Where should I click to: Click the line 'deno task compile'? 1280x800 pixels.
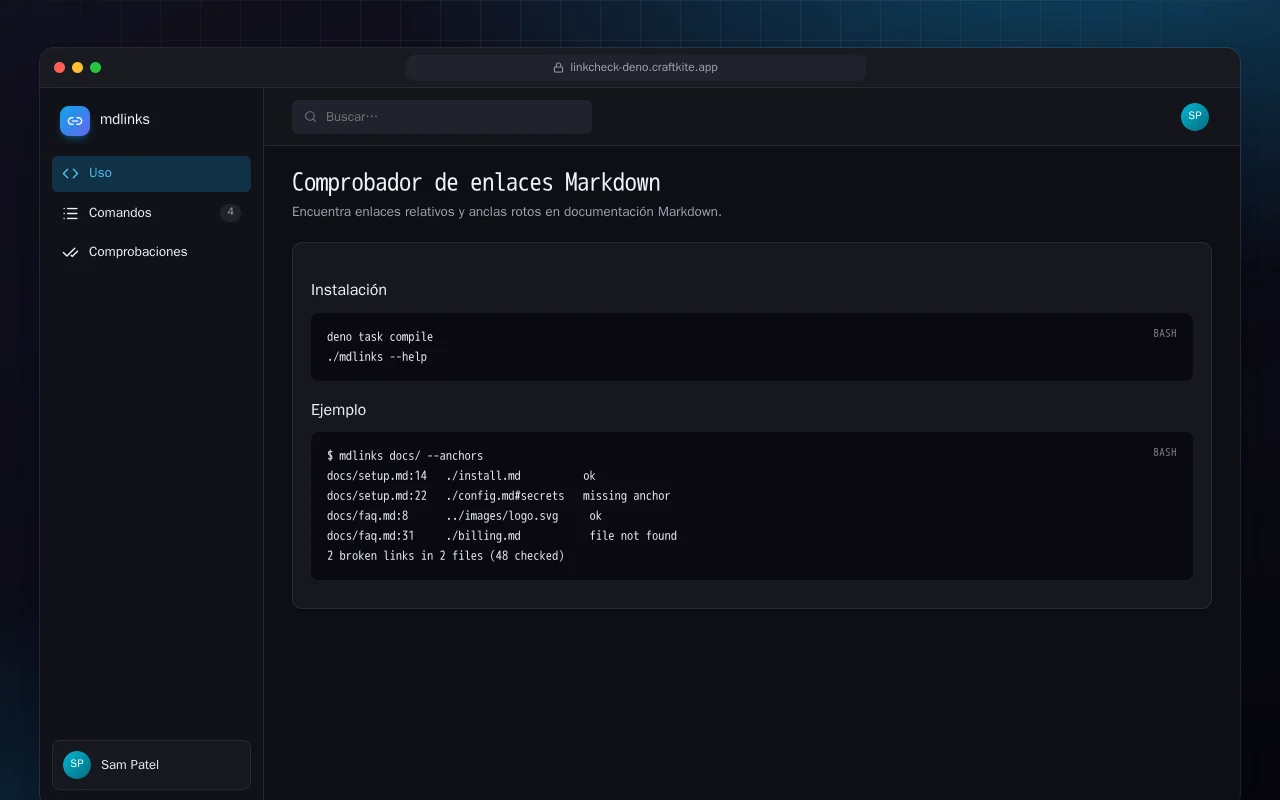coord(380,337)
